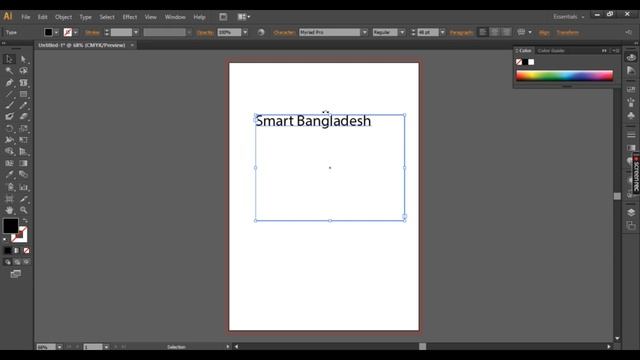
Task: Select the Pencil tool
Action: (x=23, y=105)
